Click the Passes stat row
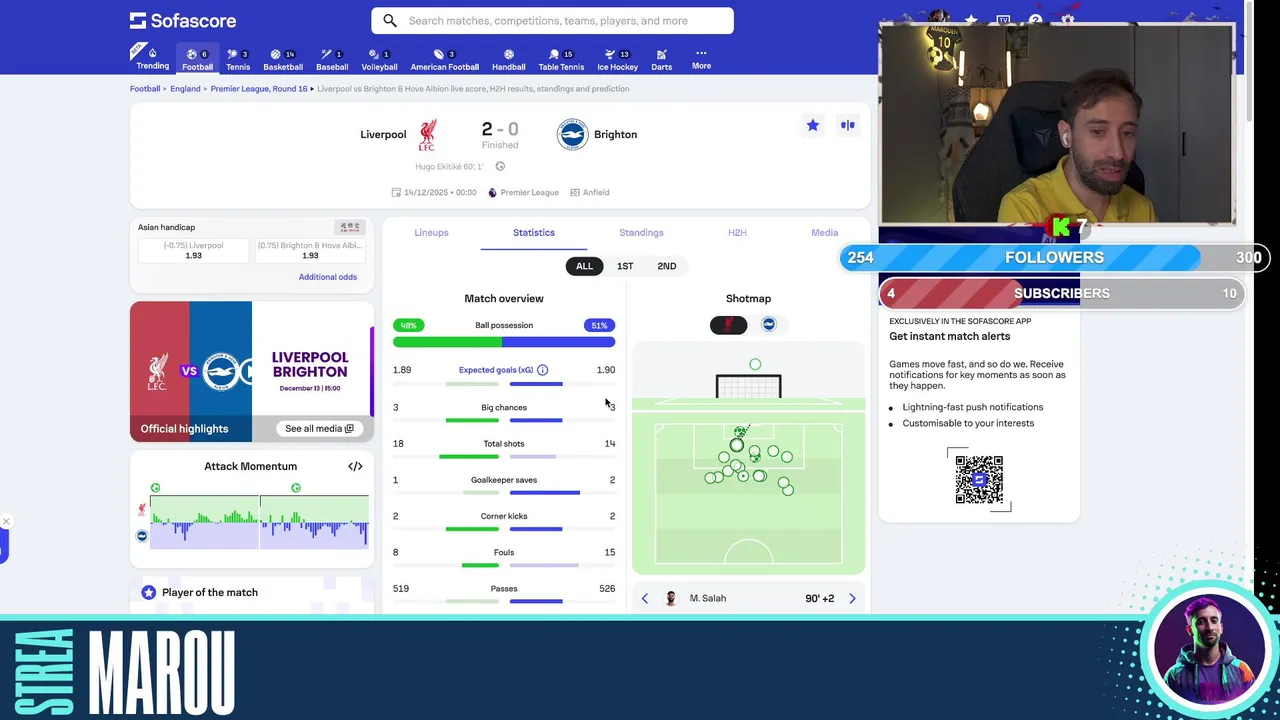Image resolution: width=1280 pixels, height=720 pixels. click(x=504, y=594)
